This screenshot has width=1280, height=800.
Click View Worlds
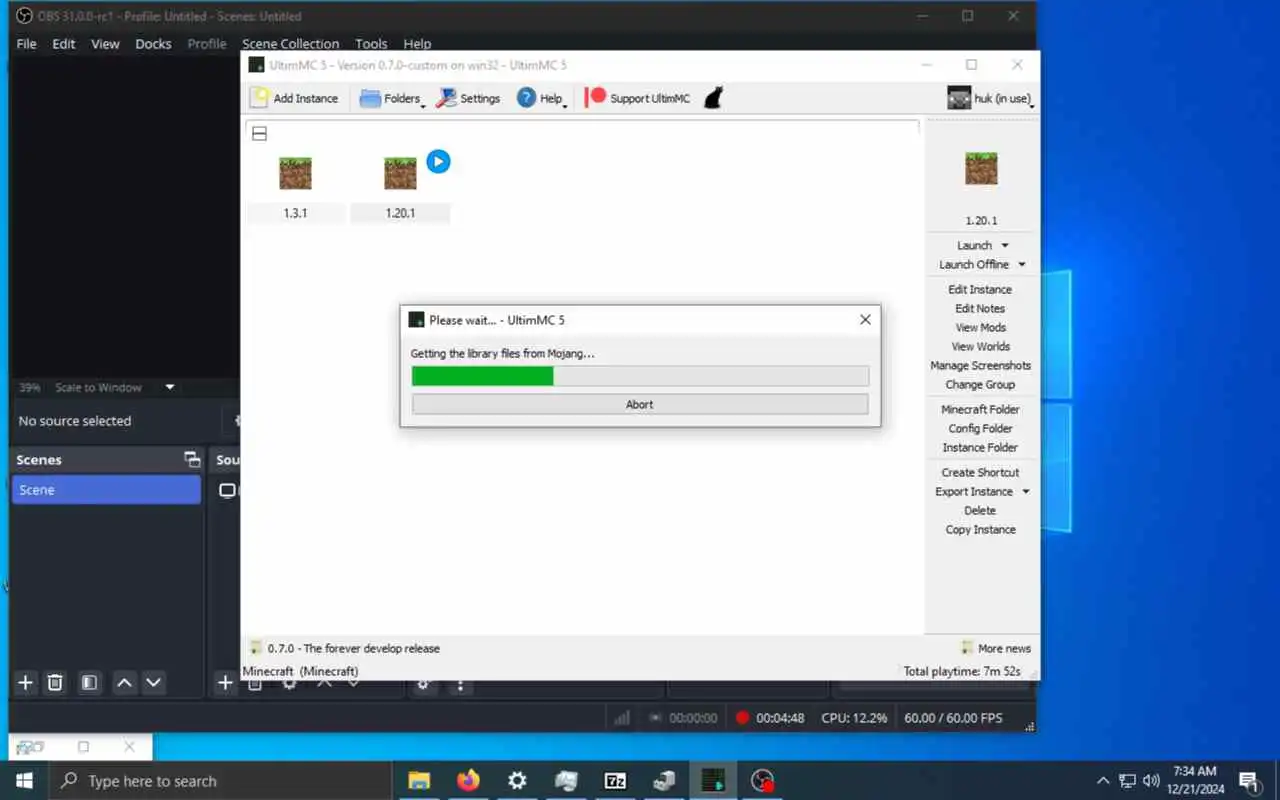coord(980,346)
